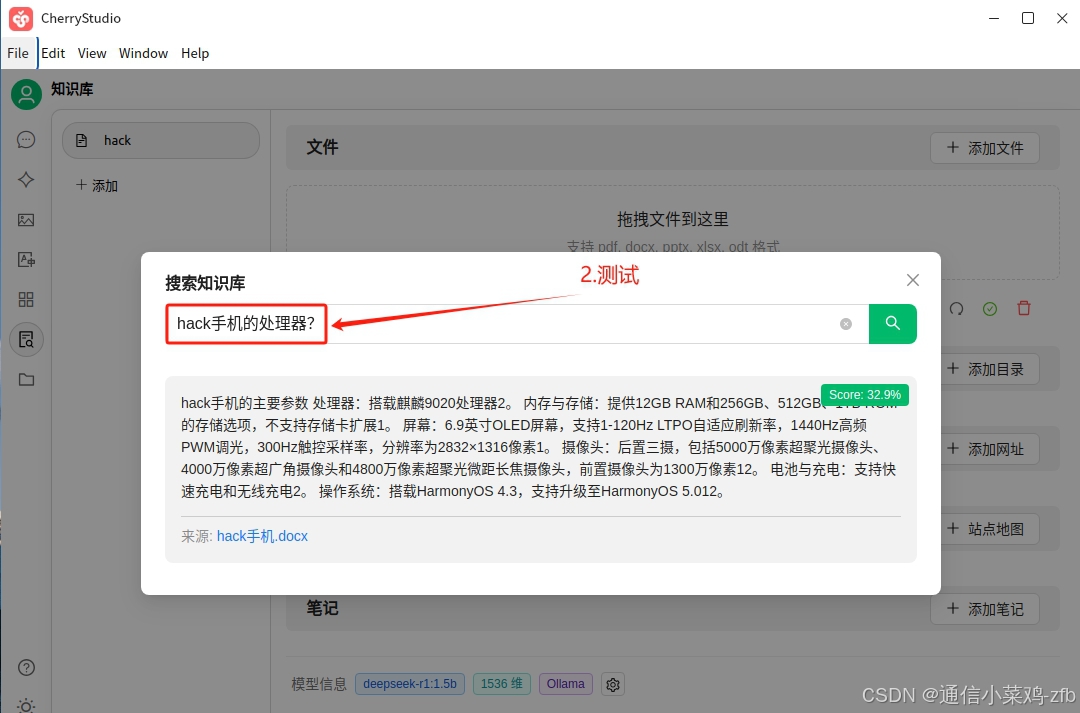Open the agents sparkle icon in sidebar
The image size is (1080, 713).
pyautogui.click(x=26, y=180)
